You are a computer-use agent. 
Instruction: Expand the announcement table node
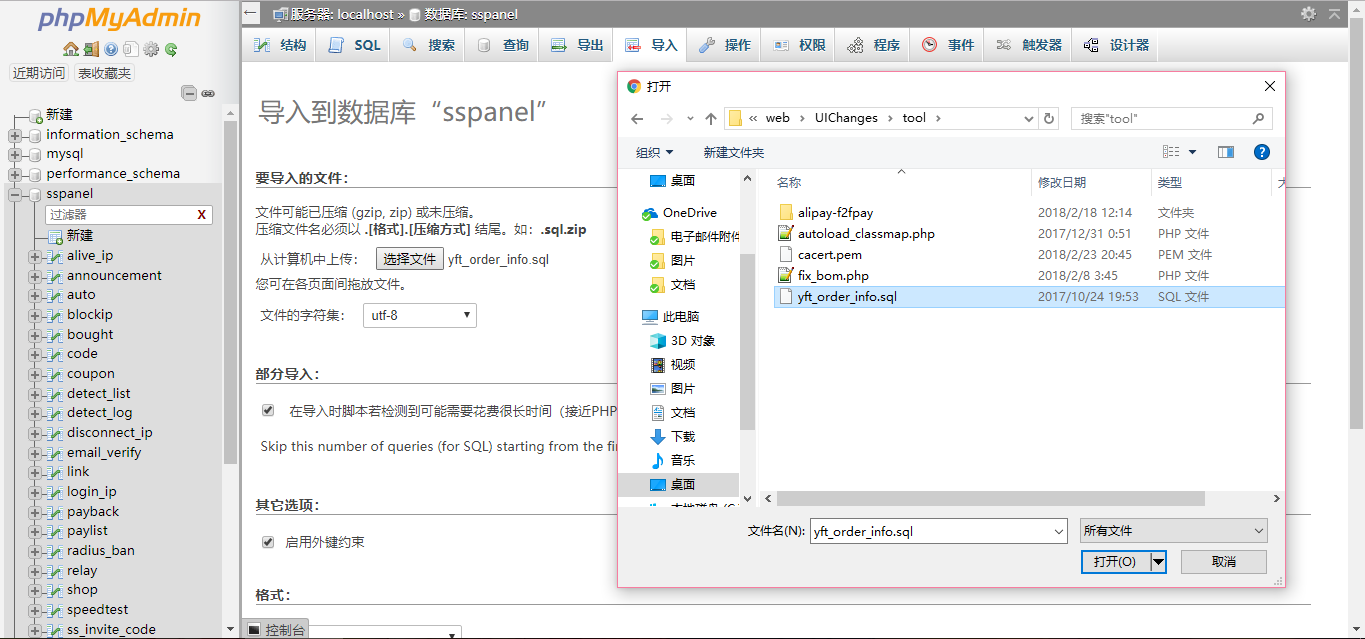[35, 276]
